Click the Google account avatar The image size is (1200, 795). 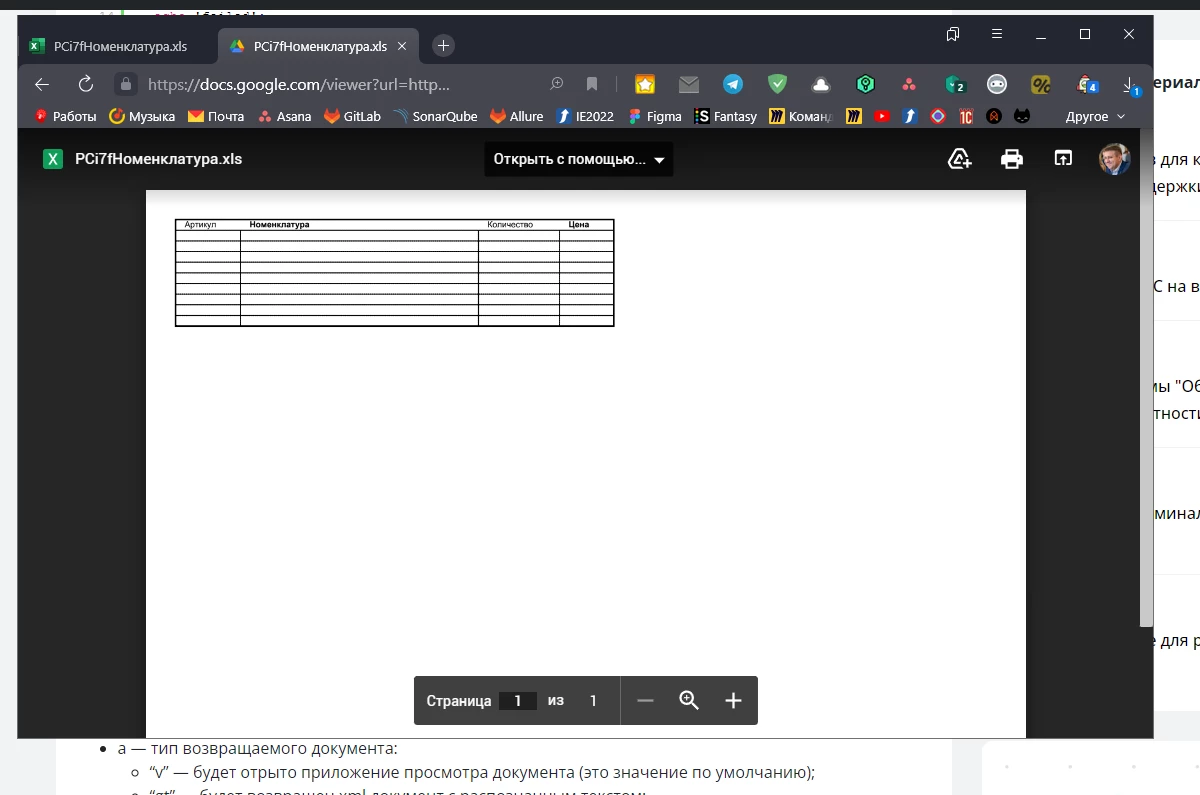click(x=1114, y=159)
